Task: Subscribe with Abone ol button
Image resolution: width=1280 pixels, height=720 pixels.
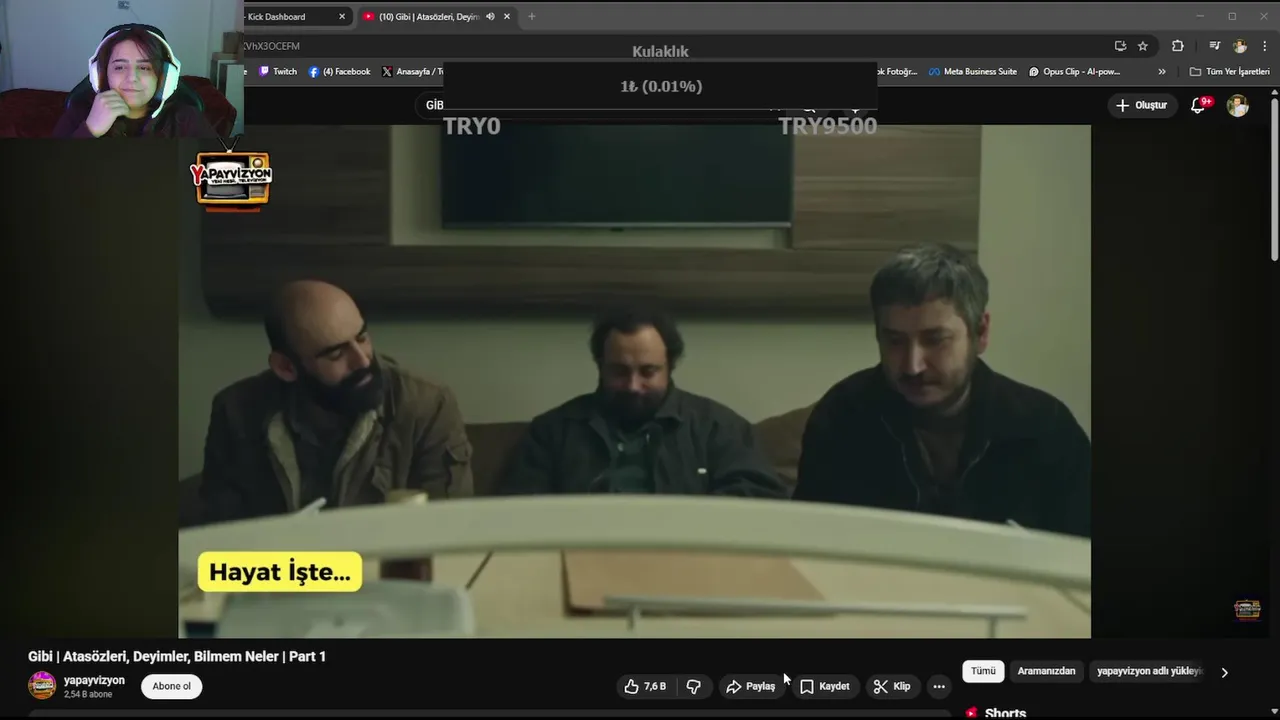Action: (x=171, y=686)
